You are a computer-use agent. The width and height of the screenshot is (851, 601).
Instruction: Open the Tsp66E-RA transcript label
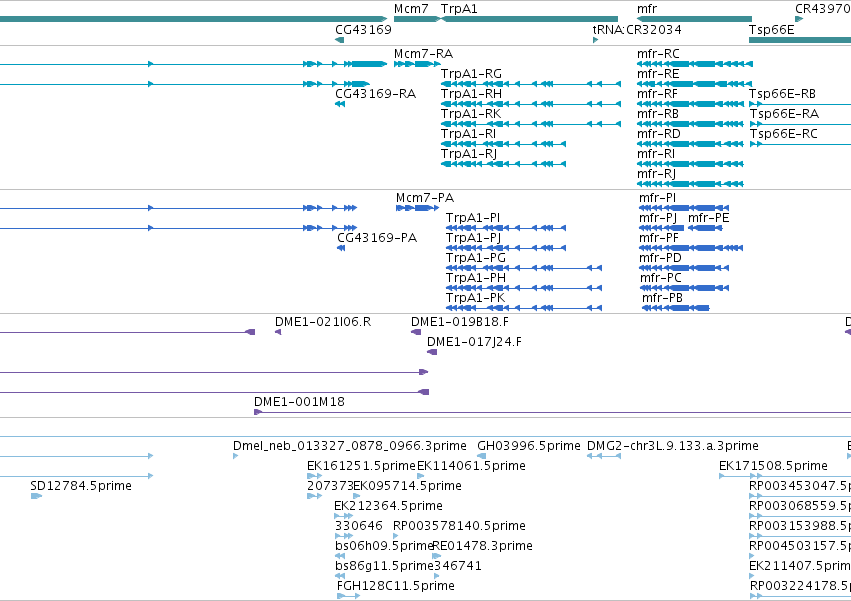(784, 114)
